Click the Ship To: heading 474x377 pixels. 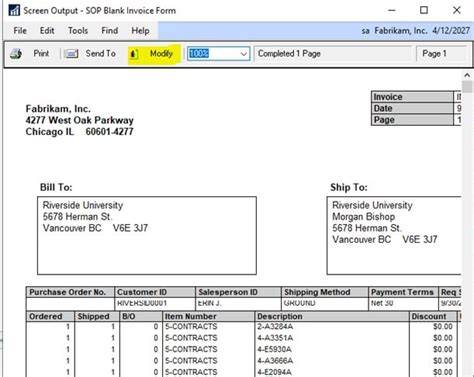(349, 187)
